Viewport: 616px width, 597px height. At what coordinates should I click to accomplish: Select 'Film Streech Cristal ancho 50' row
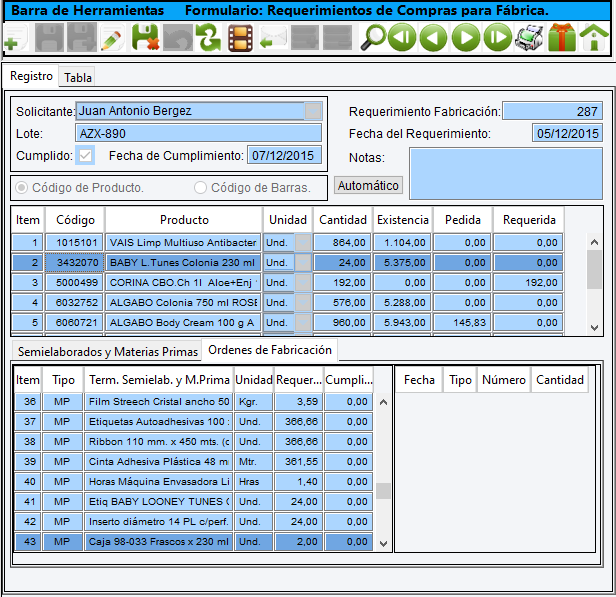click(x=159, y=402)
